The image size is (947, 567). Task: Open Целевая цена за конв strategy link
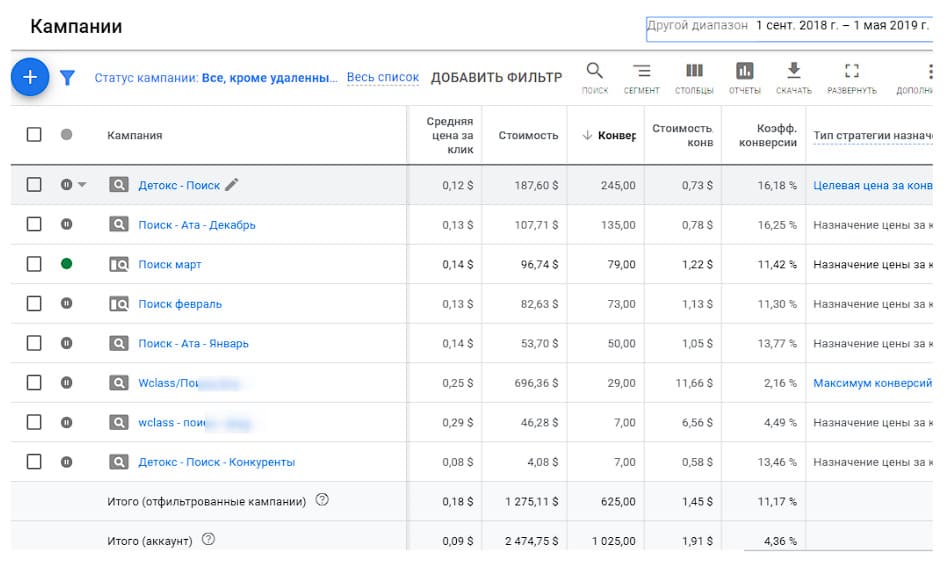873,185
